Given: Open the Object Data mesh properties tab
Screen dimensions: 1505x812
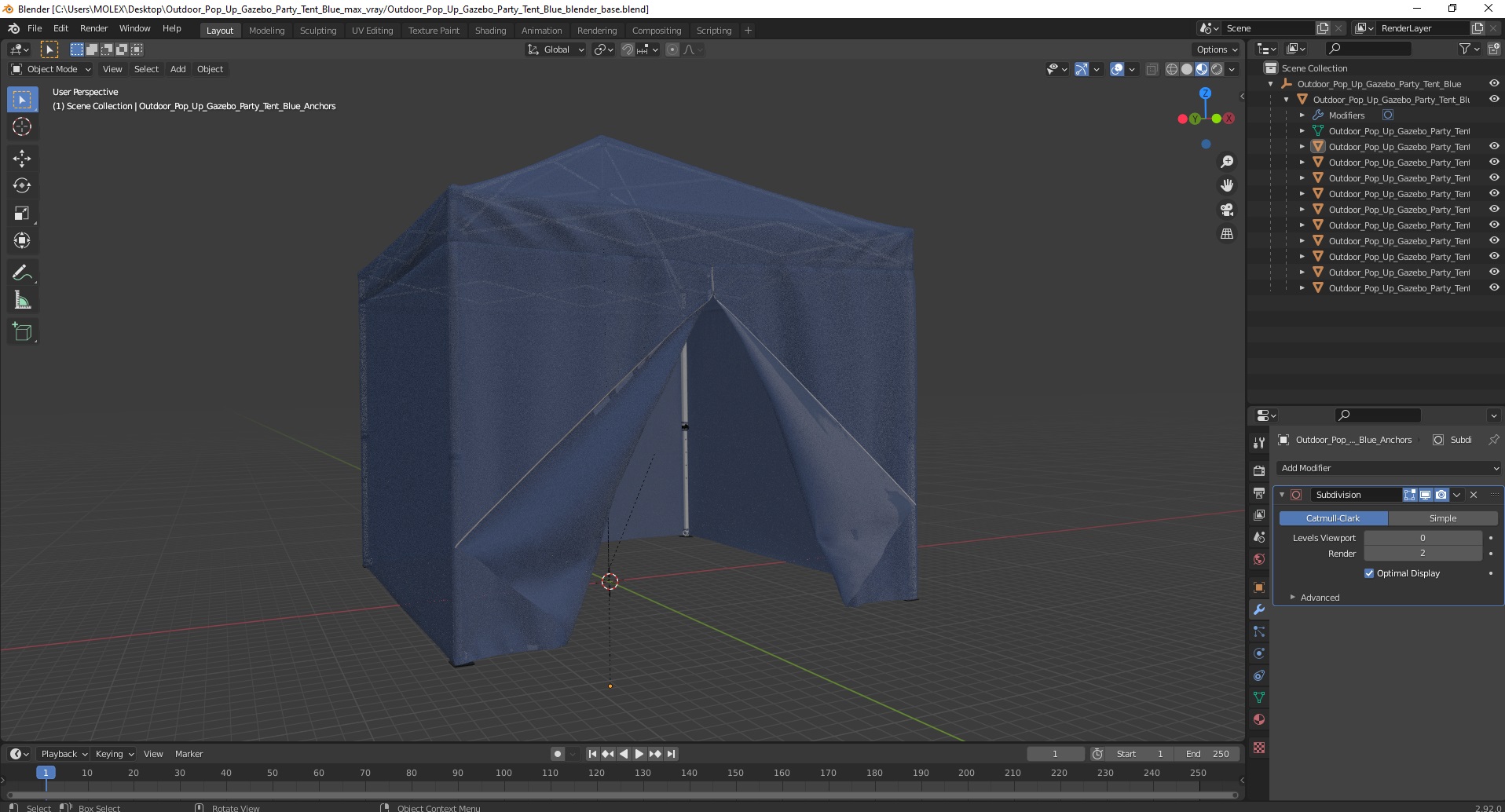Looking at the screenshot, I should (x=1259, y=697).
